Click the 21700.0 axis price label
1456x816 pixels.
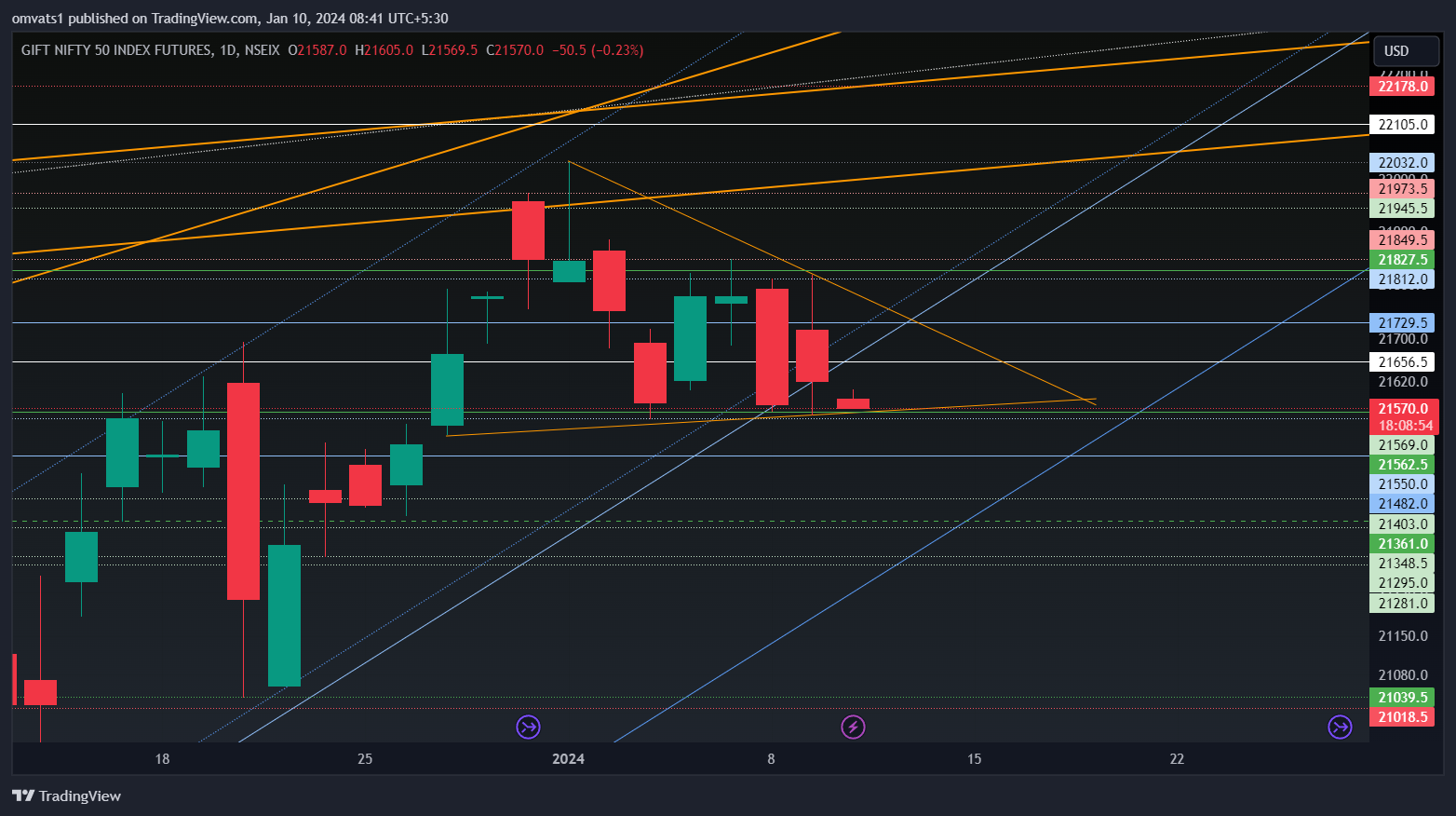pos(1403,340)
